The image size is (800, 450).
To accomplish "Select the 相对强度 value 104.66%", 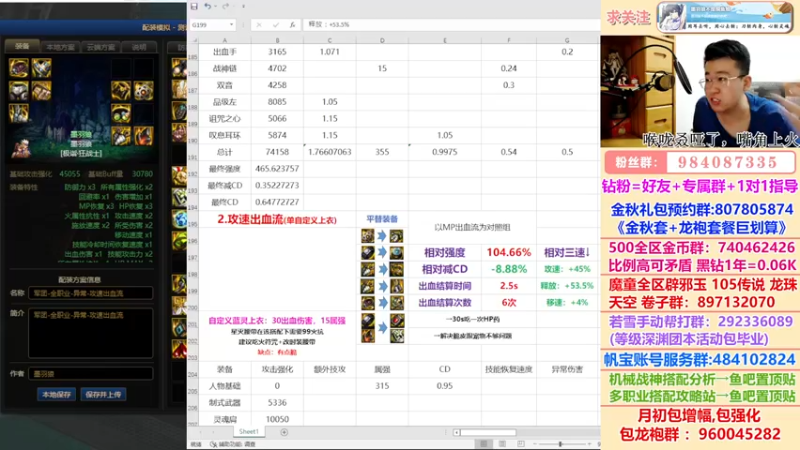I will [x=509, y=253].
